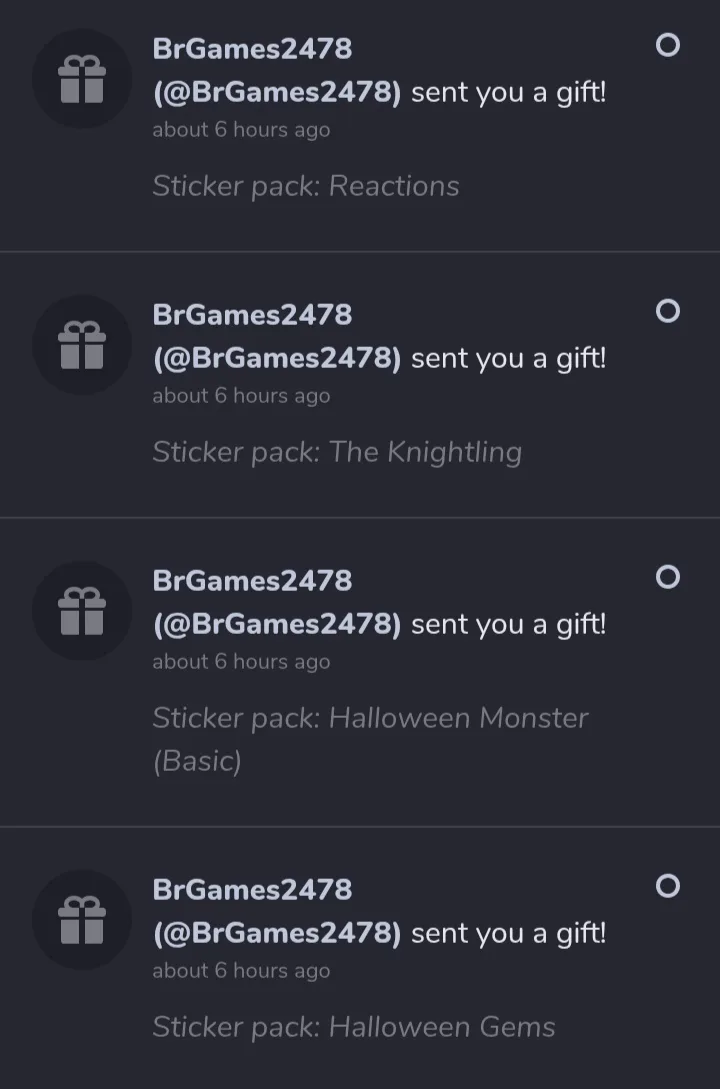The height and width of the screenshot is (1089, 720).
Task: Mark the Reactions gift notification as read
Action: coord(667,45)
